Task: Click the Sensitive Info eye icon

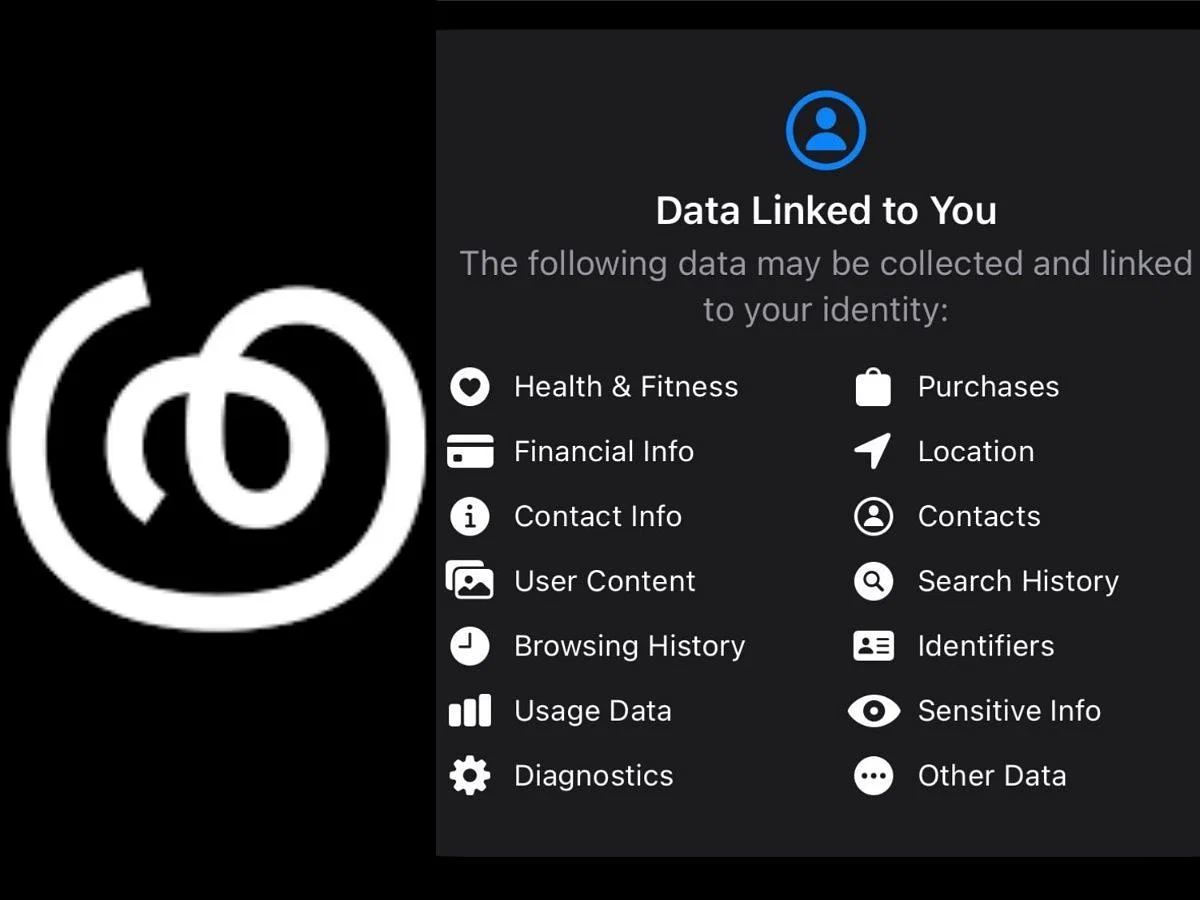Action: pos(873,711)
